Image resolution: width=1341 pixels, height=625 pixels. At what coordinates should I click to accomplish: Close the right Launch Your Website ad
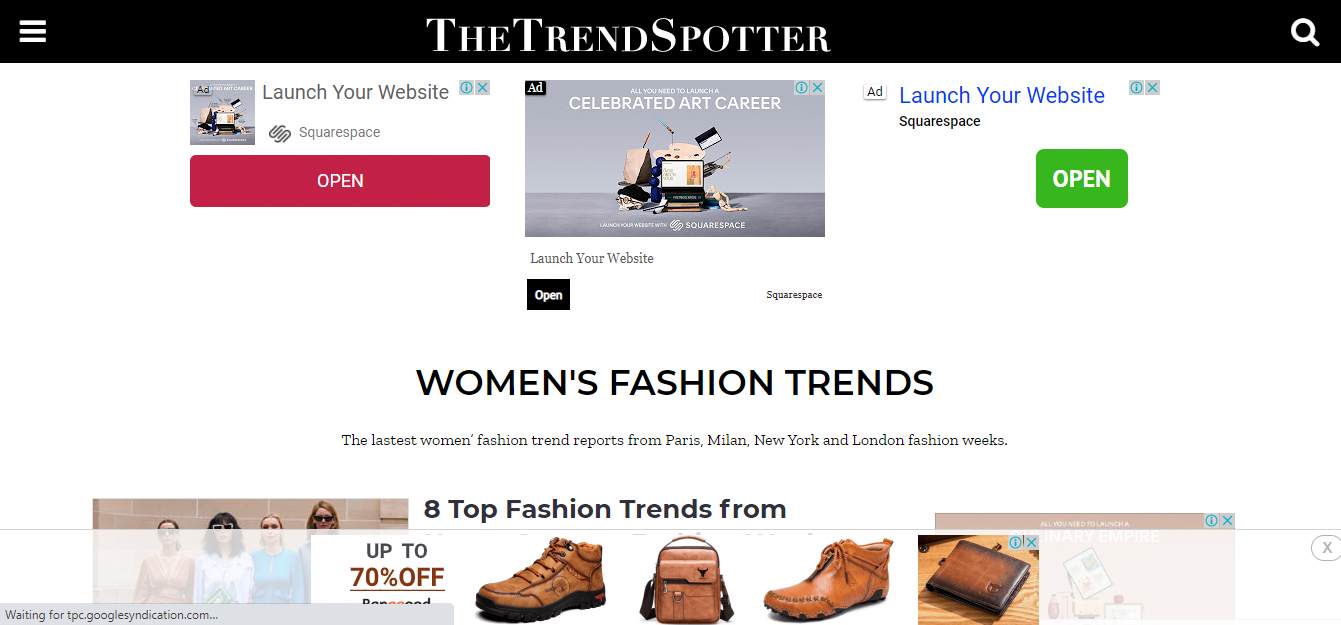point(1152,88)
